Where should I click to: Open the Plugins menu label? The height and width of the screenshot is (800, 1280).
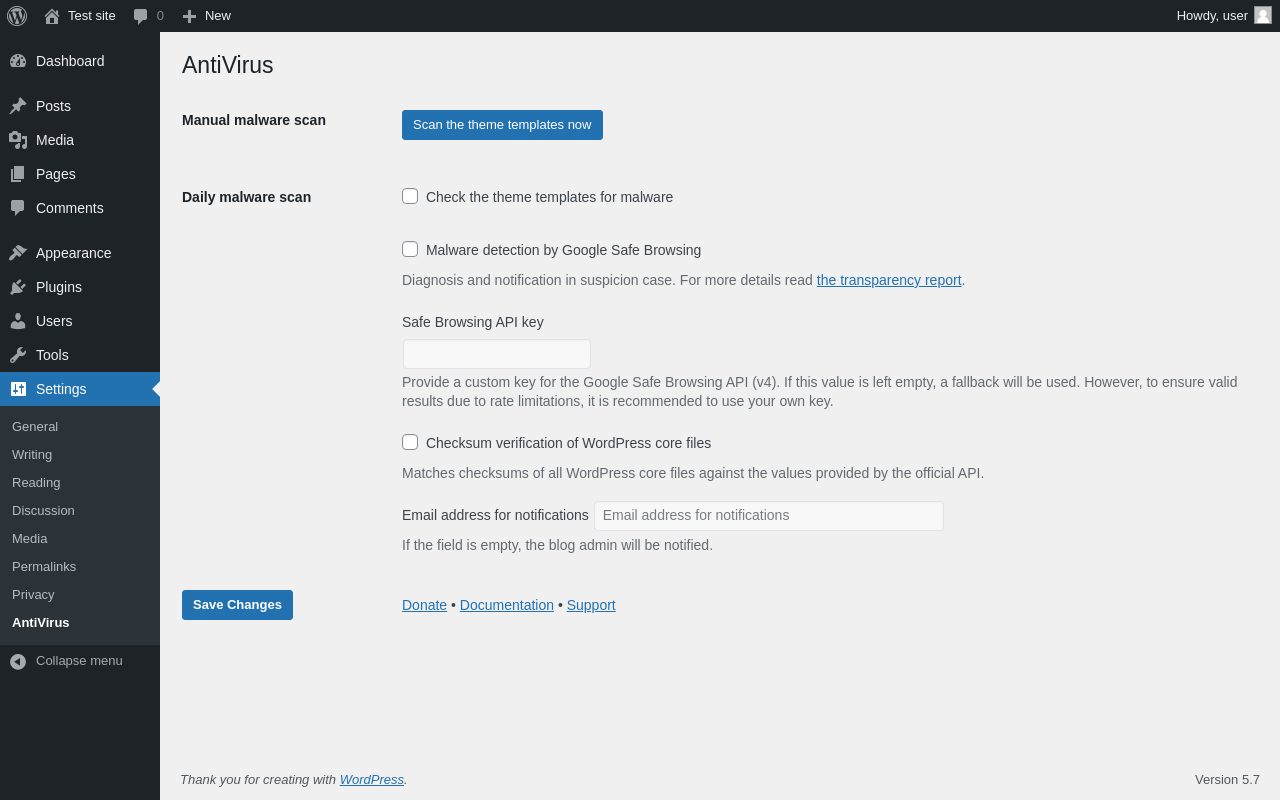[x=59, y=287]
